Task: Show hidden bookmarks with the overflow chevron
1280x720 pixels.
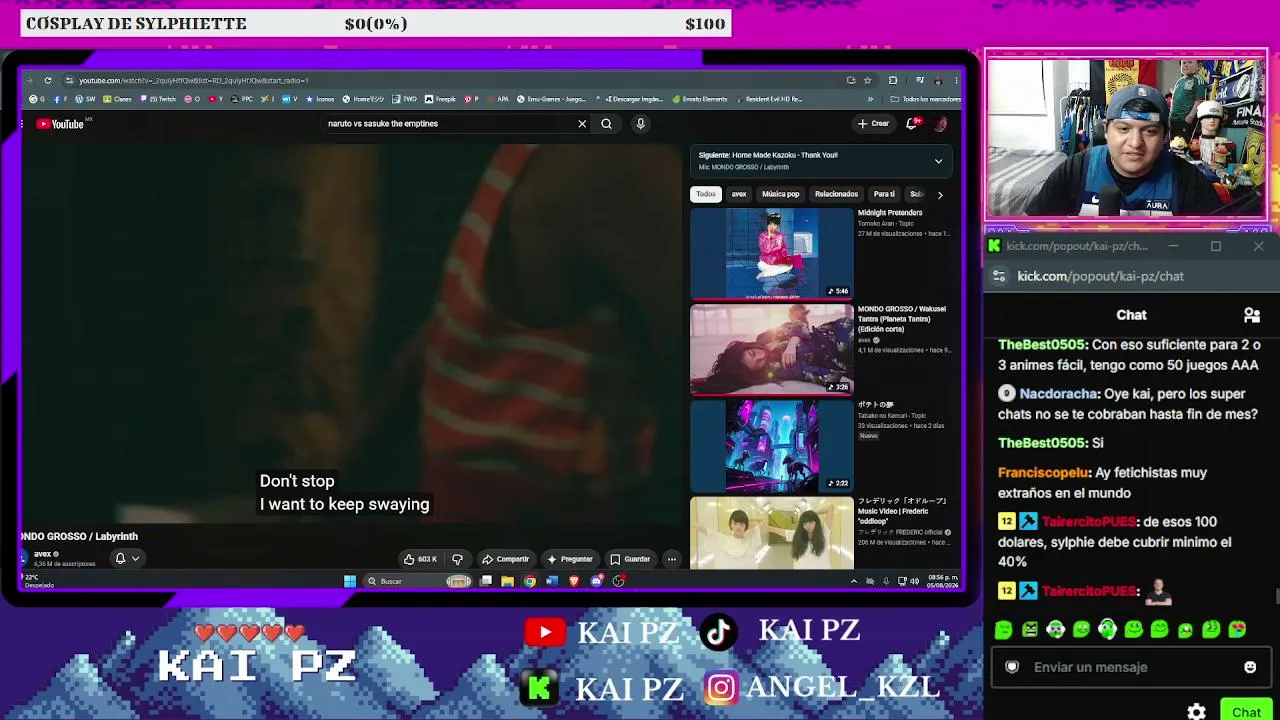Action: (870, 99)
